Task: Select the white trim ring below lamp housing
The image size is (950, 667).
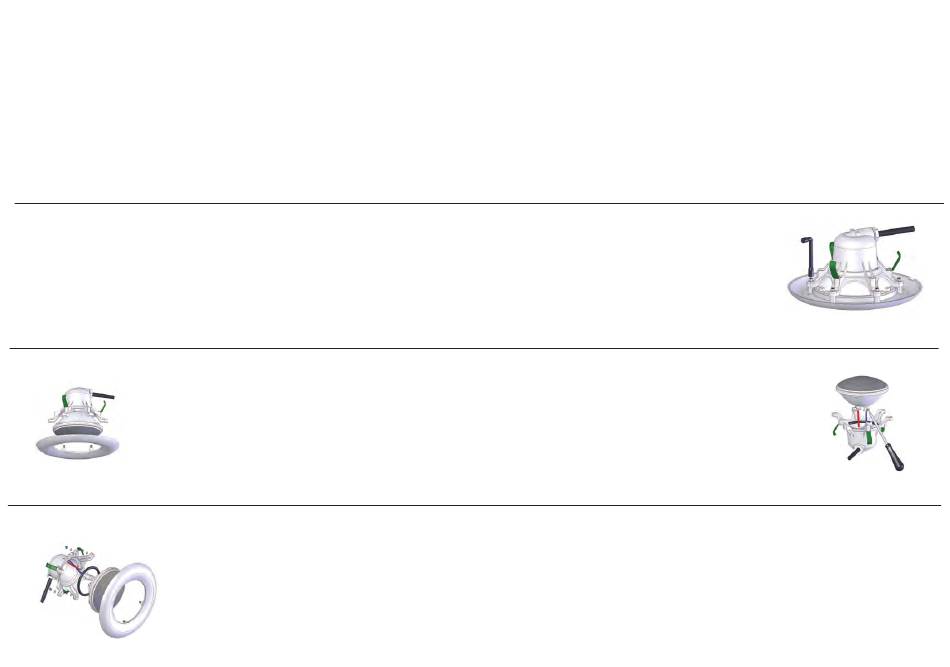Action: click(x=78, y=446)
